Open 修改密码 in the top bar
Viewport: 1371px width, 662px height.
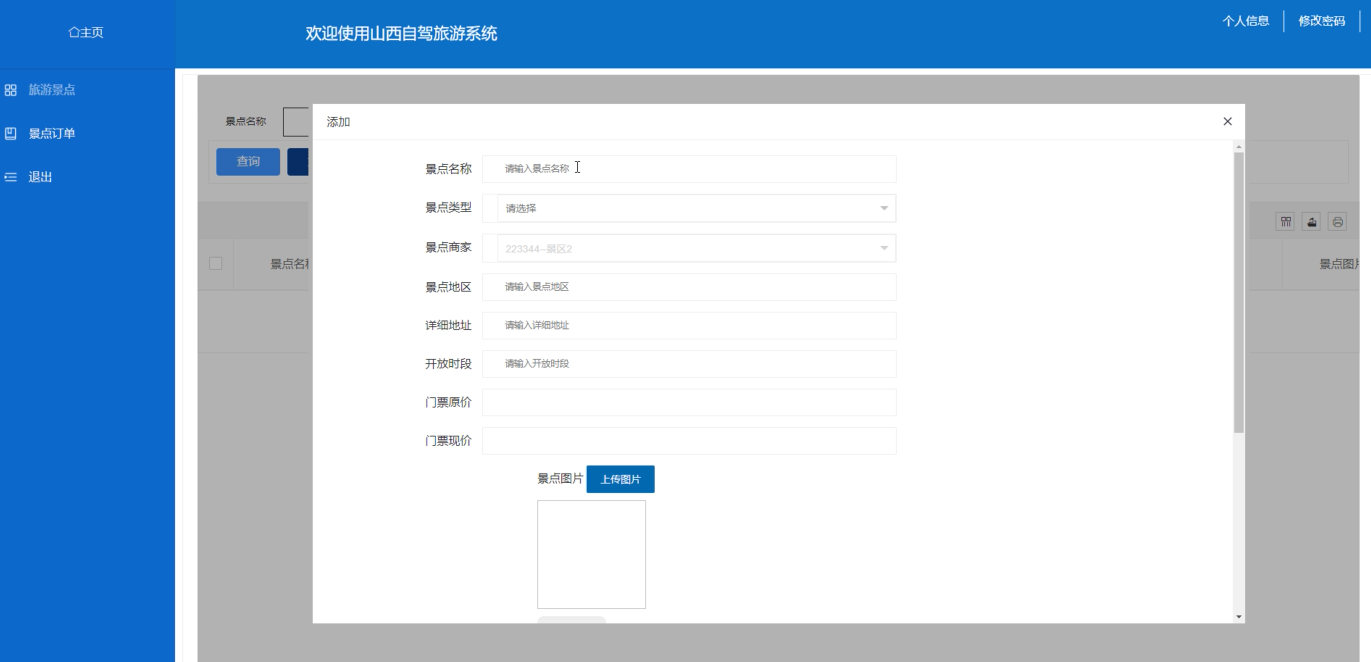(x=1322, y=21)
